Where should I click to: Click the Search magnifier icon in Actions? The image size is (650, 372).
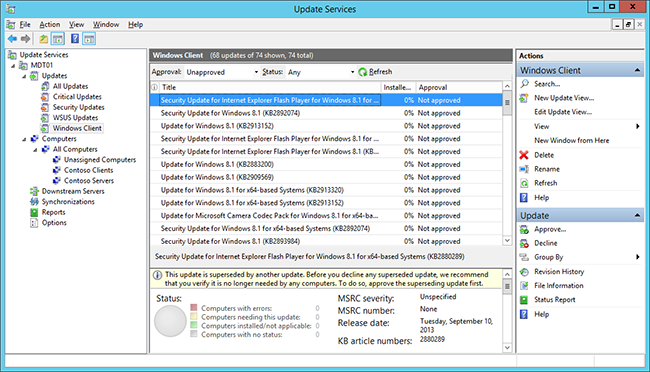point(524,84)
